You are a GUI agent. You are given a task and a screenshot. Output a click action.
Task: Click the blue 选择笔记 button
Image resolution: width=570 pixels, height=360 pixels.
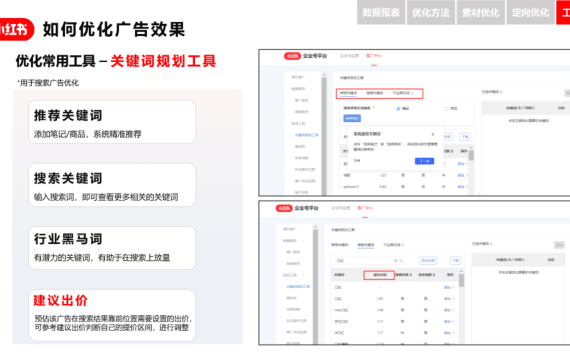(x=352, y=118)
